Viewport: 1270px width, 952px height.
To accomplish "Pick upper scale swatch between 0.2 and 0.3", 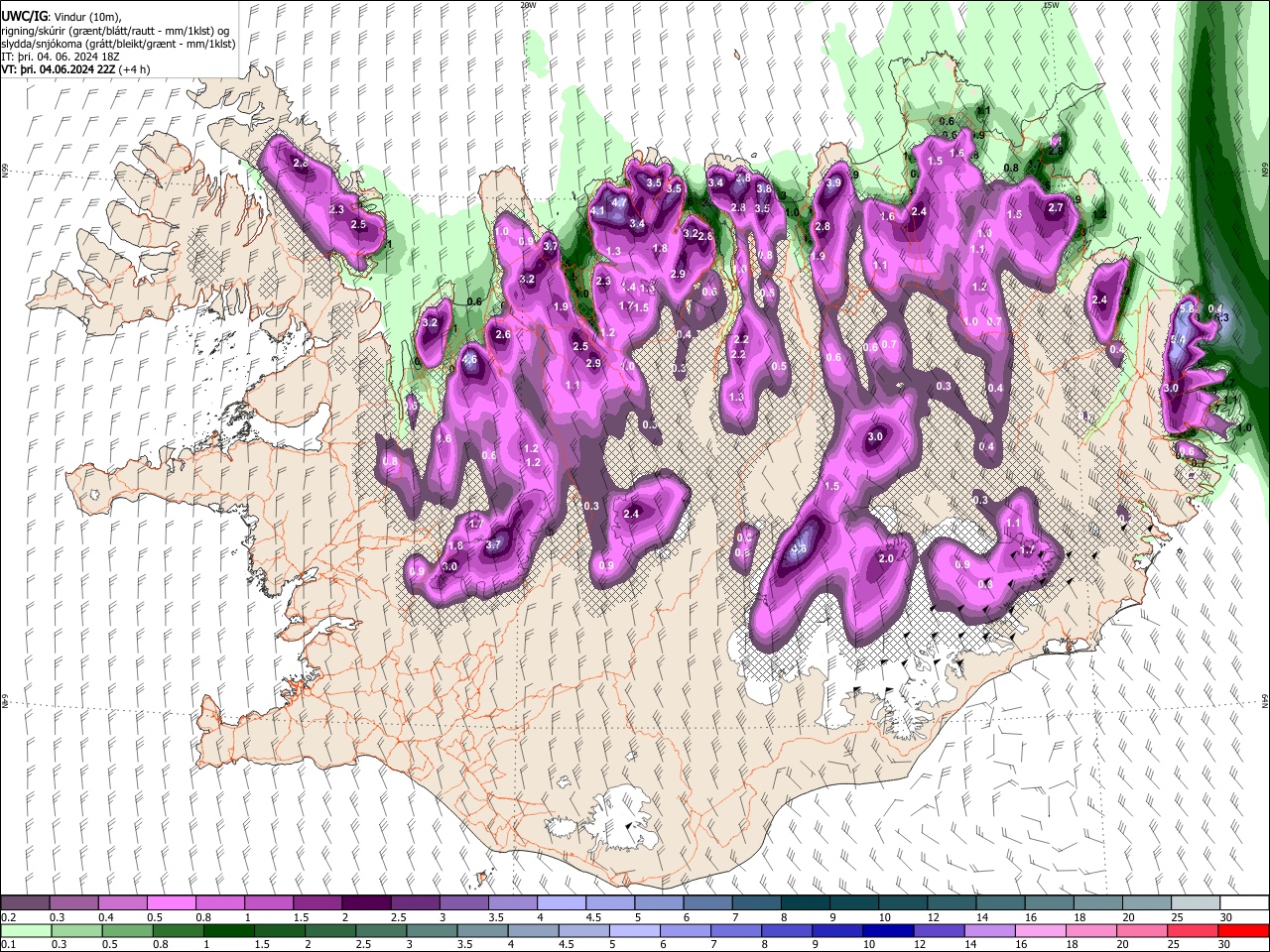I will coord(25,903).
